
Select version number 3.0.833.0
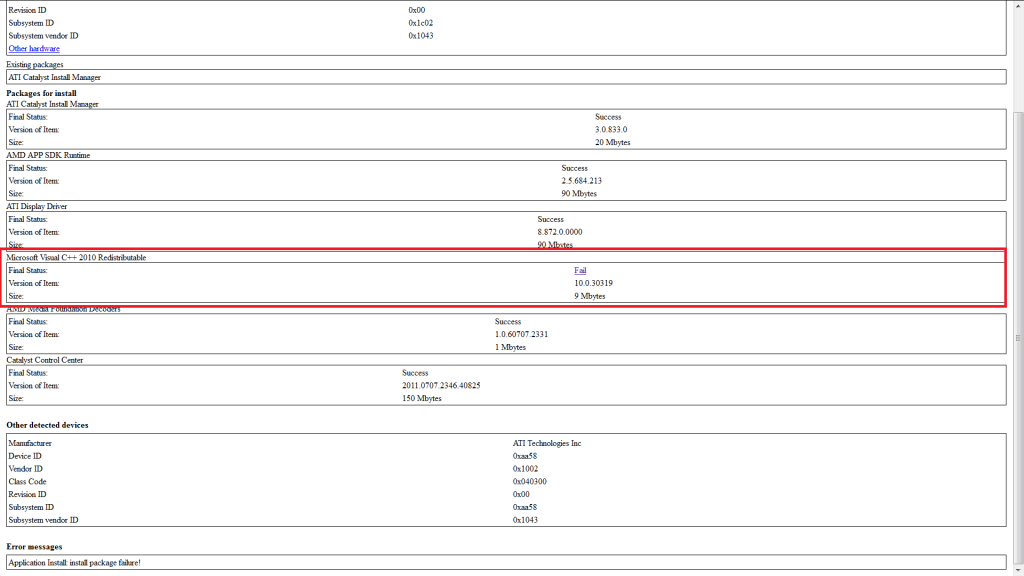[x=611, y=129]
